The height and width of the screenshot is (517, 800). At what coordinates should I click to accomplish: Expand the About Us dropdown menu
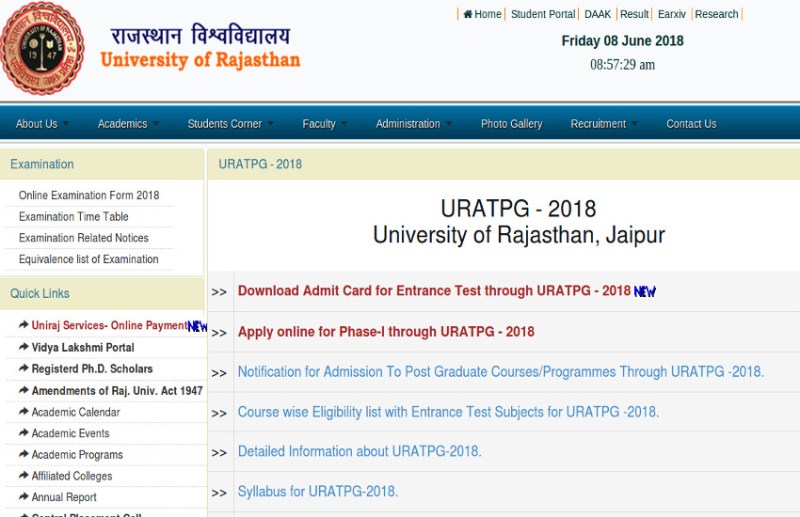[x=41, y=124]
